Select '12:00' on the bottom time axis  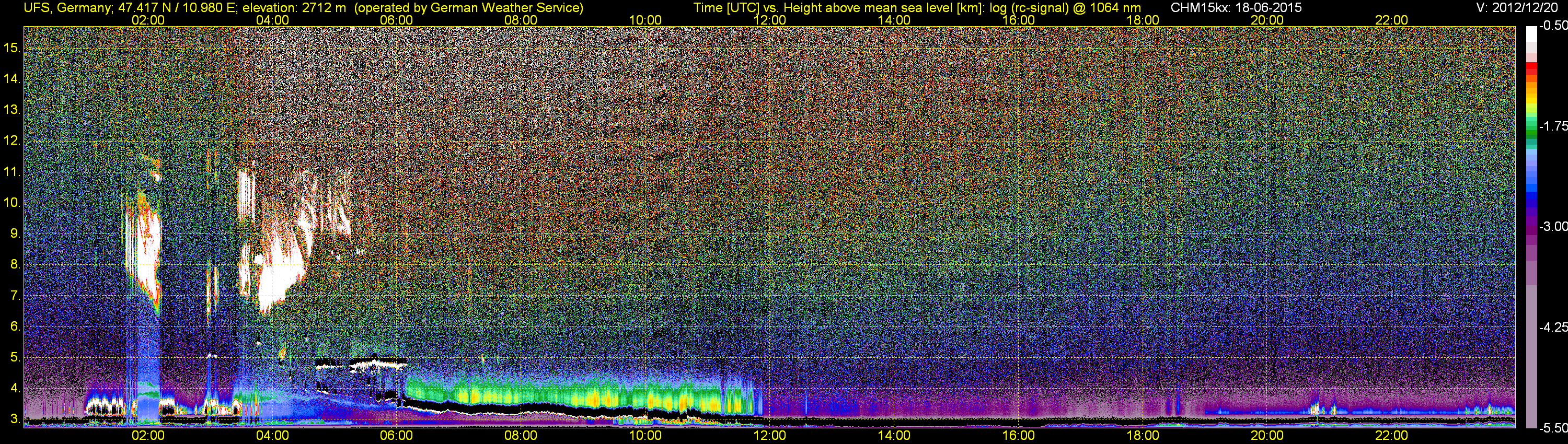pyautogui.click(x=769, y=436)
